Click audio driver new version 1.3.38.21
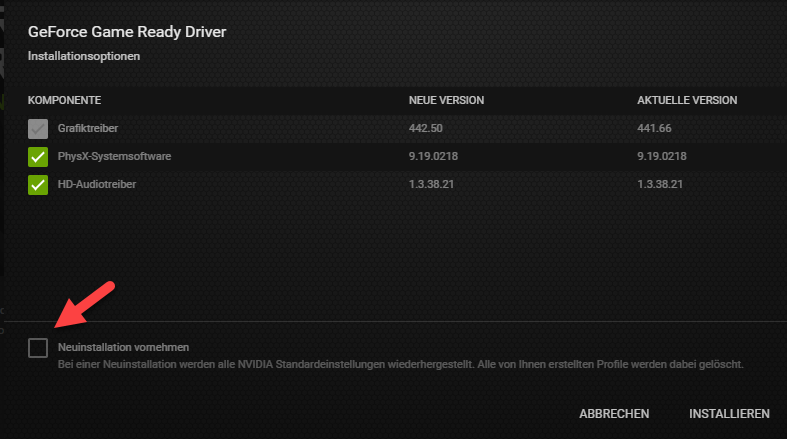Screen dimensions: 787x439 pyautogui.click(x=431, y=185)
